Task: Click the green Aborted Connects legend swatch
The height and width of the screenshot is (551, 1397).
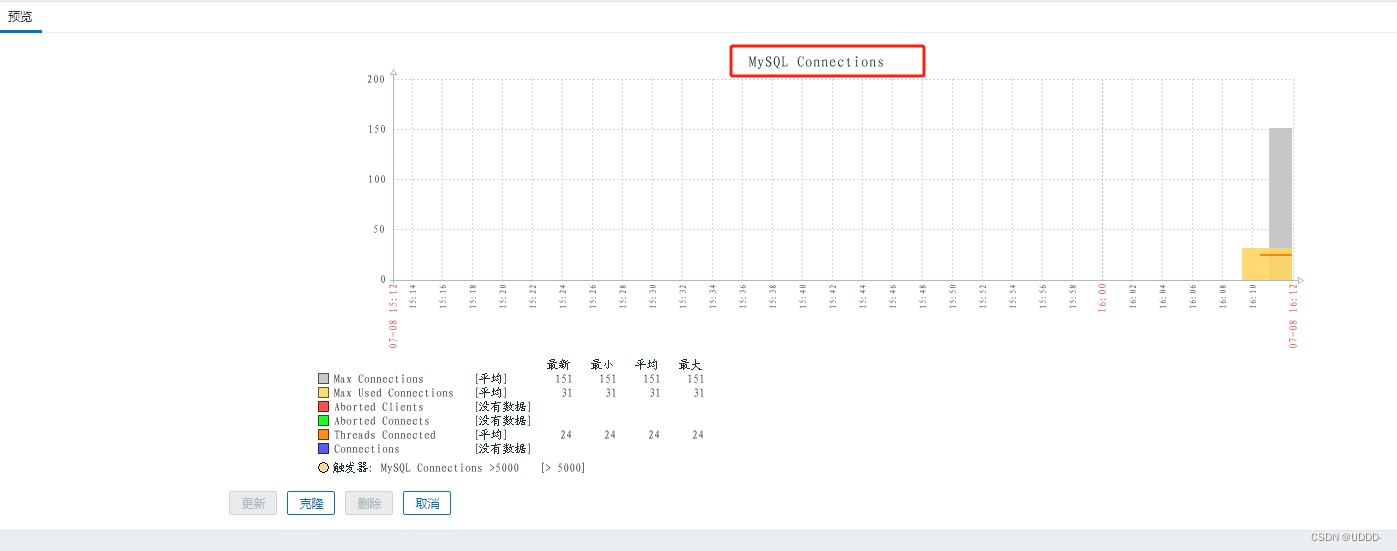Action: click(323, 421)
